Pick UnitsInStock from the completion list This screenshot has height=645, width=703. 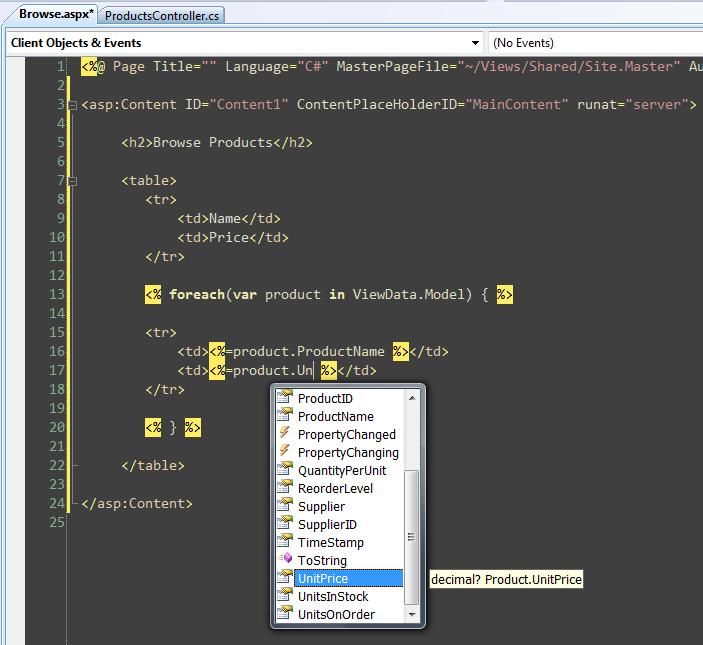(x=333, y=597)
